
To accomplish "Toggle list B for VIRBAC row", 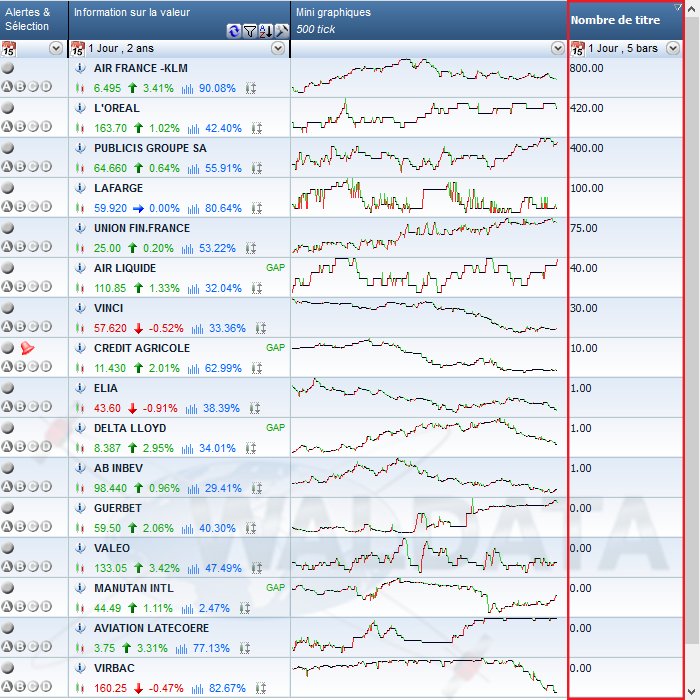I will pos(20,686).
